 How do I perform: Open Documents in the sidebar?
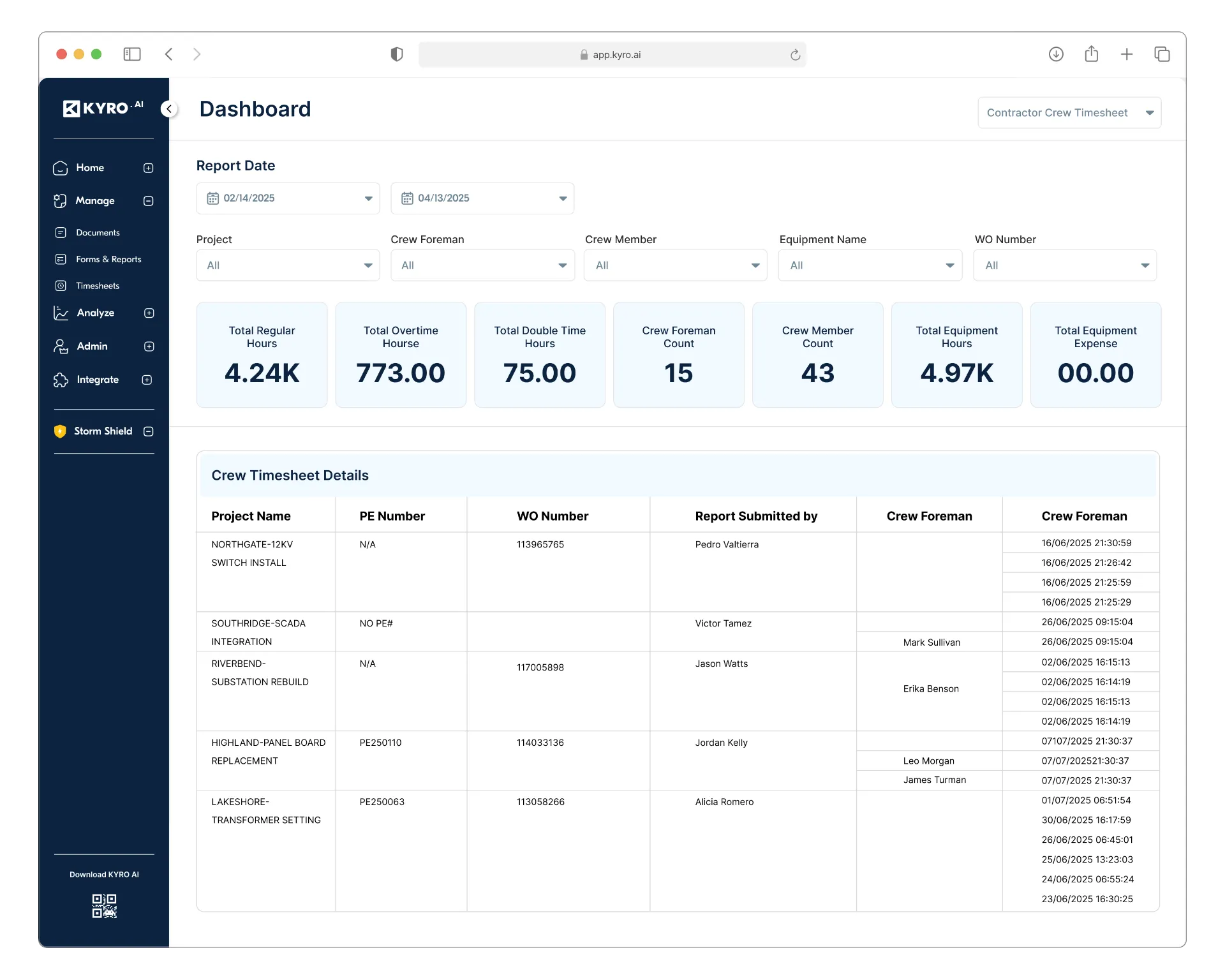pos(98,233)
